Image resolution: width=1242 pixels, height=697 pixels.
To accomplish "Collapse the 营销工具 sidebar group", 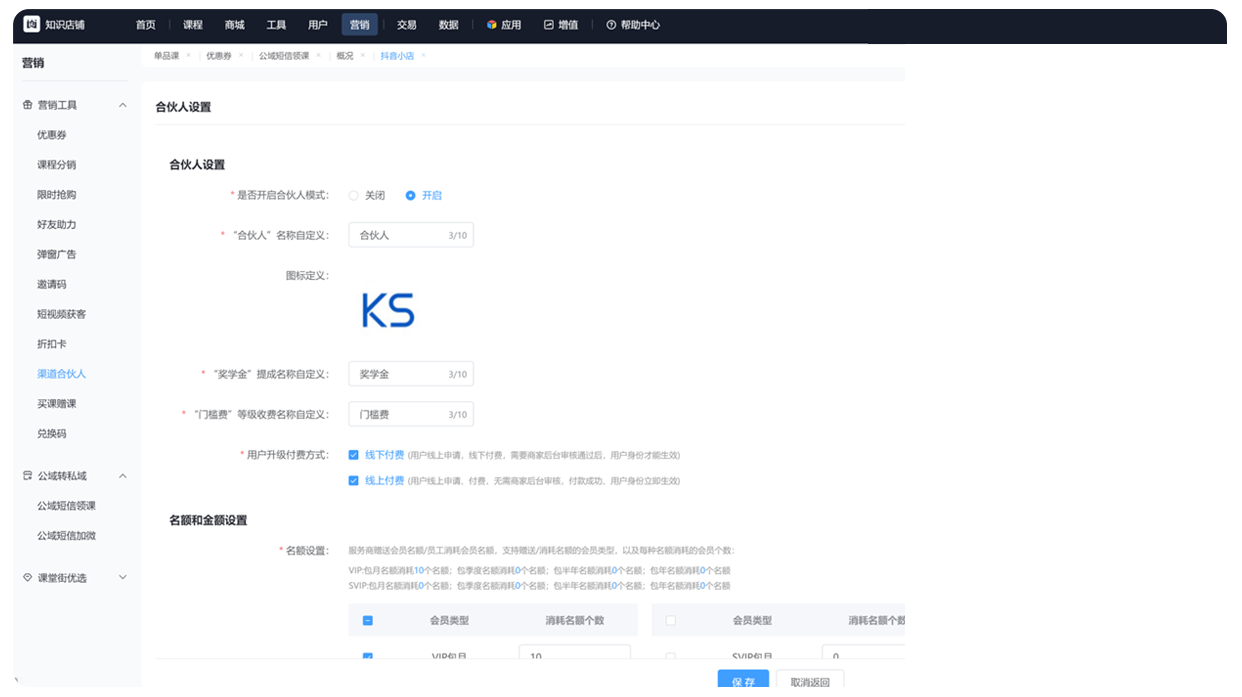I will coord(123,105).
